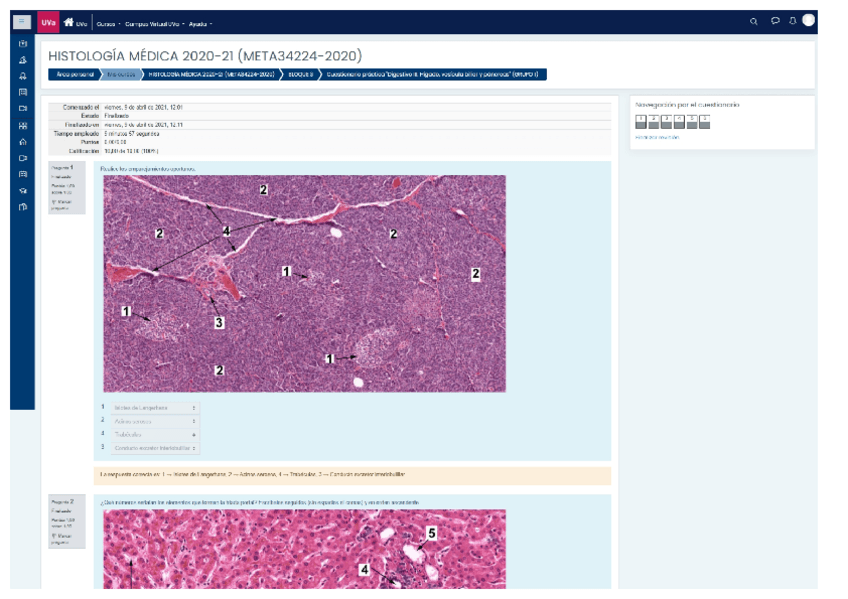
Task: Open BLOQUE II breadcrumb item
Action: 300,74
